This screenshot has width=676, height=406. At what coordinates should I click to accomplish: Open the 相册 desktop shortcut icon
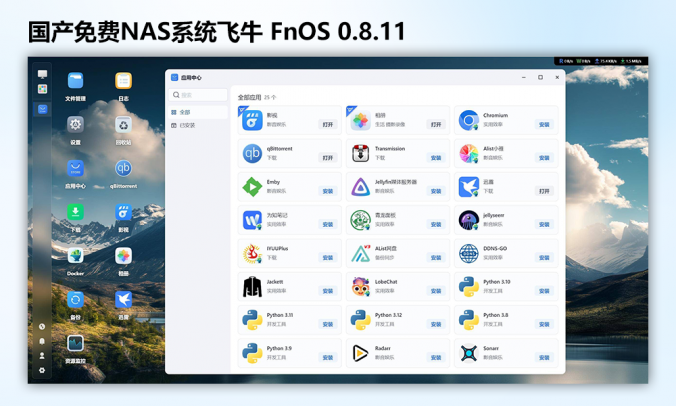click(123, 256)
